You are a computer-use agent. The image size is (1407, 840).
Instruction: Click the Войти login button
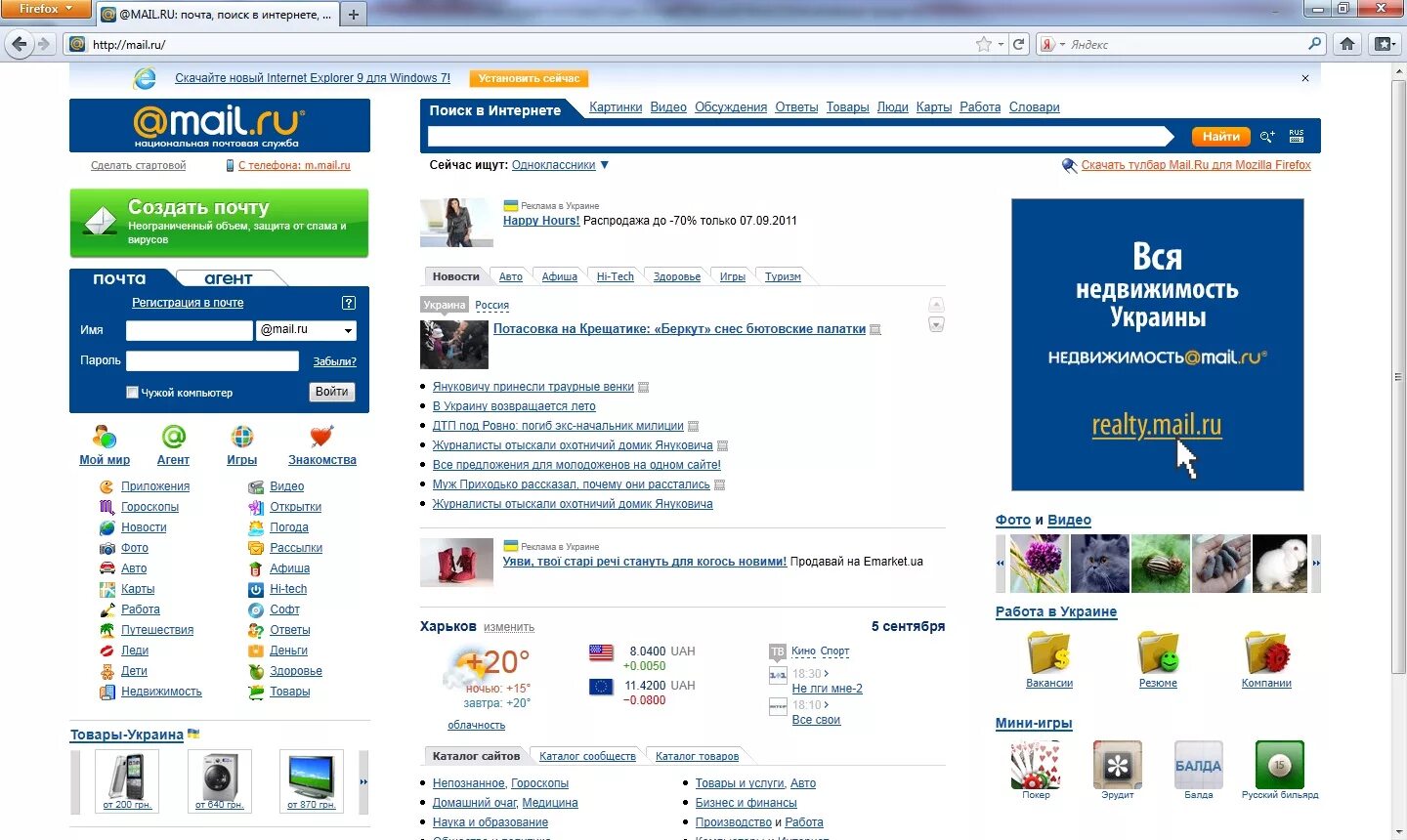tap(331, 392)
